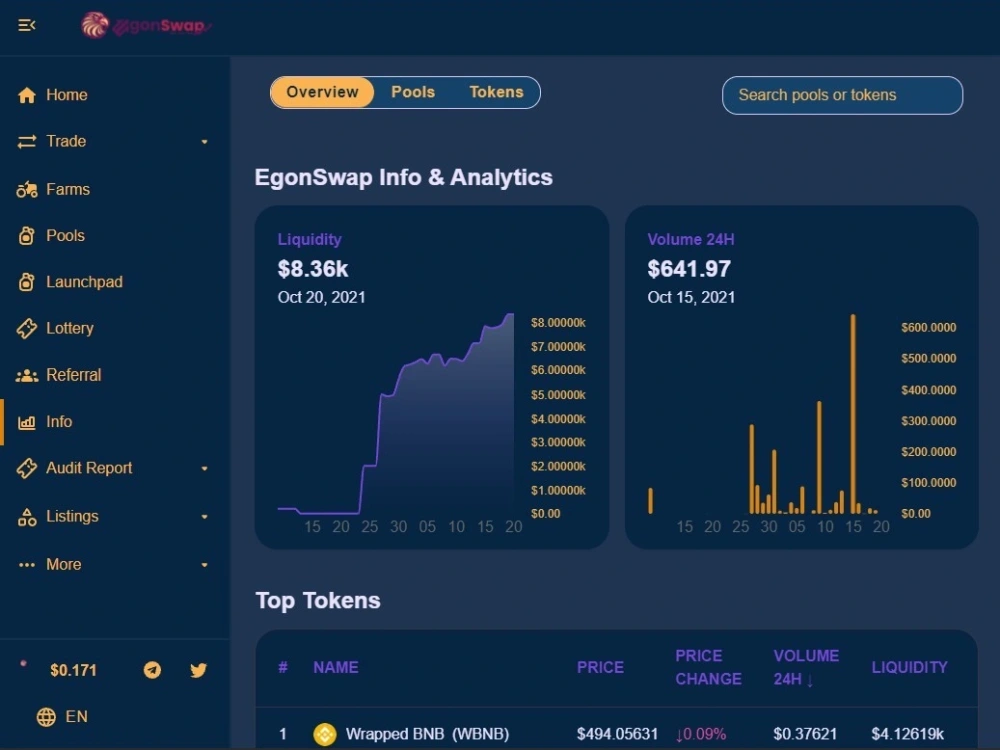Click the Wrapped BNB token logo
The image size is (1000, 750).
pyautogui.click(x=325, y=734)
